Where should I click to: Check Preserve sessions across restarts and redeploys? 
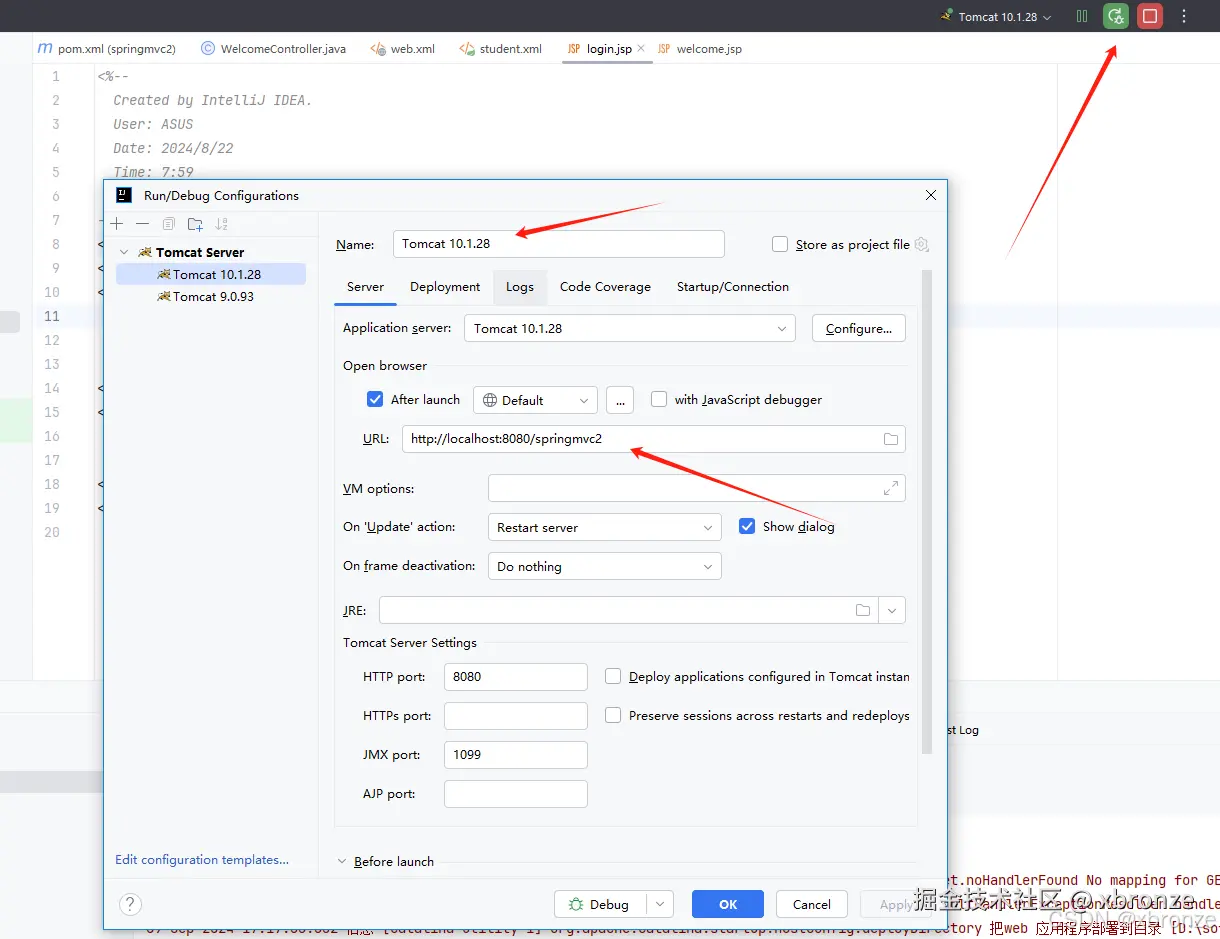coord(613,715)
